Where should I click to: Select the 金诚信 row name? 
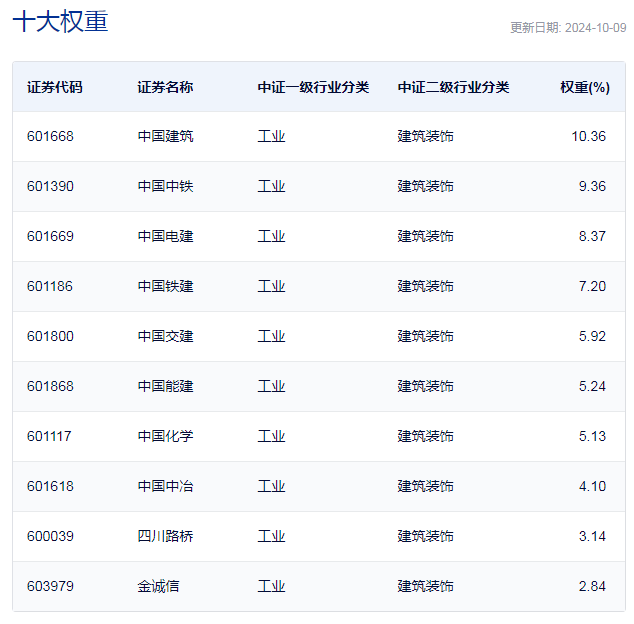coord(158,586)
